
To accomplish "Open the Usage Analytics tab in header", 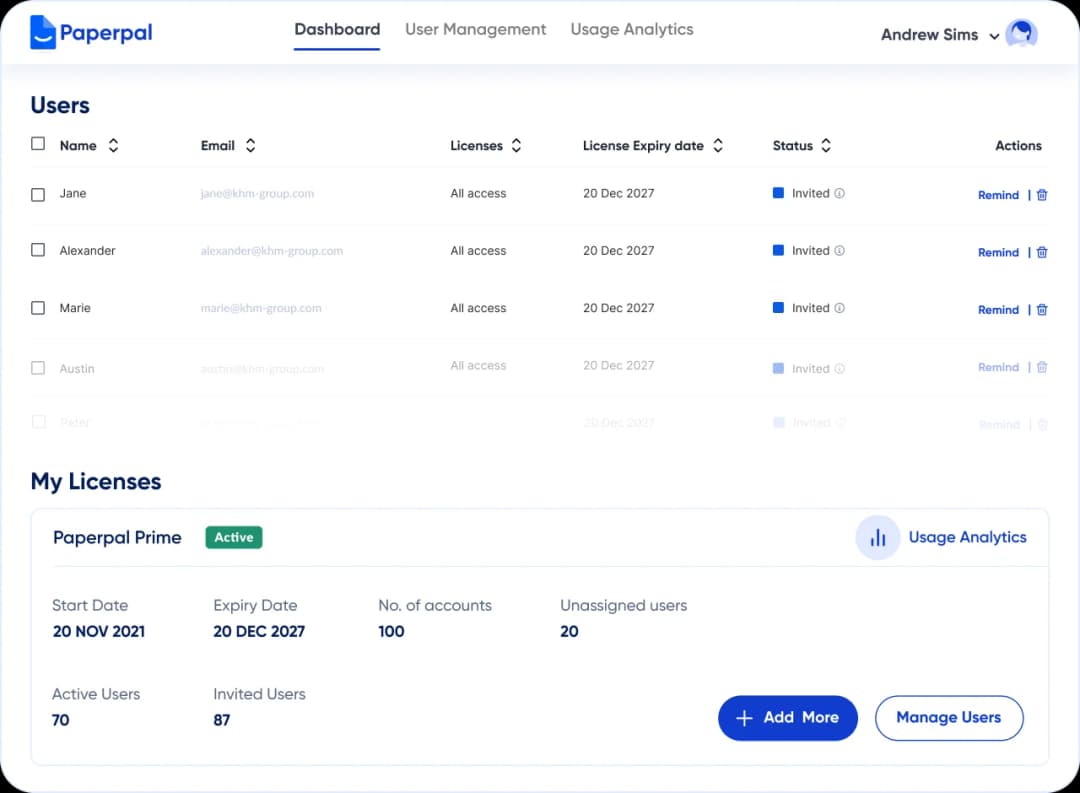I will pyautogui.click(x=632, y=30).
